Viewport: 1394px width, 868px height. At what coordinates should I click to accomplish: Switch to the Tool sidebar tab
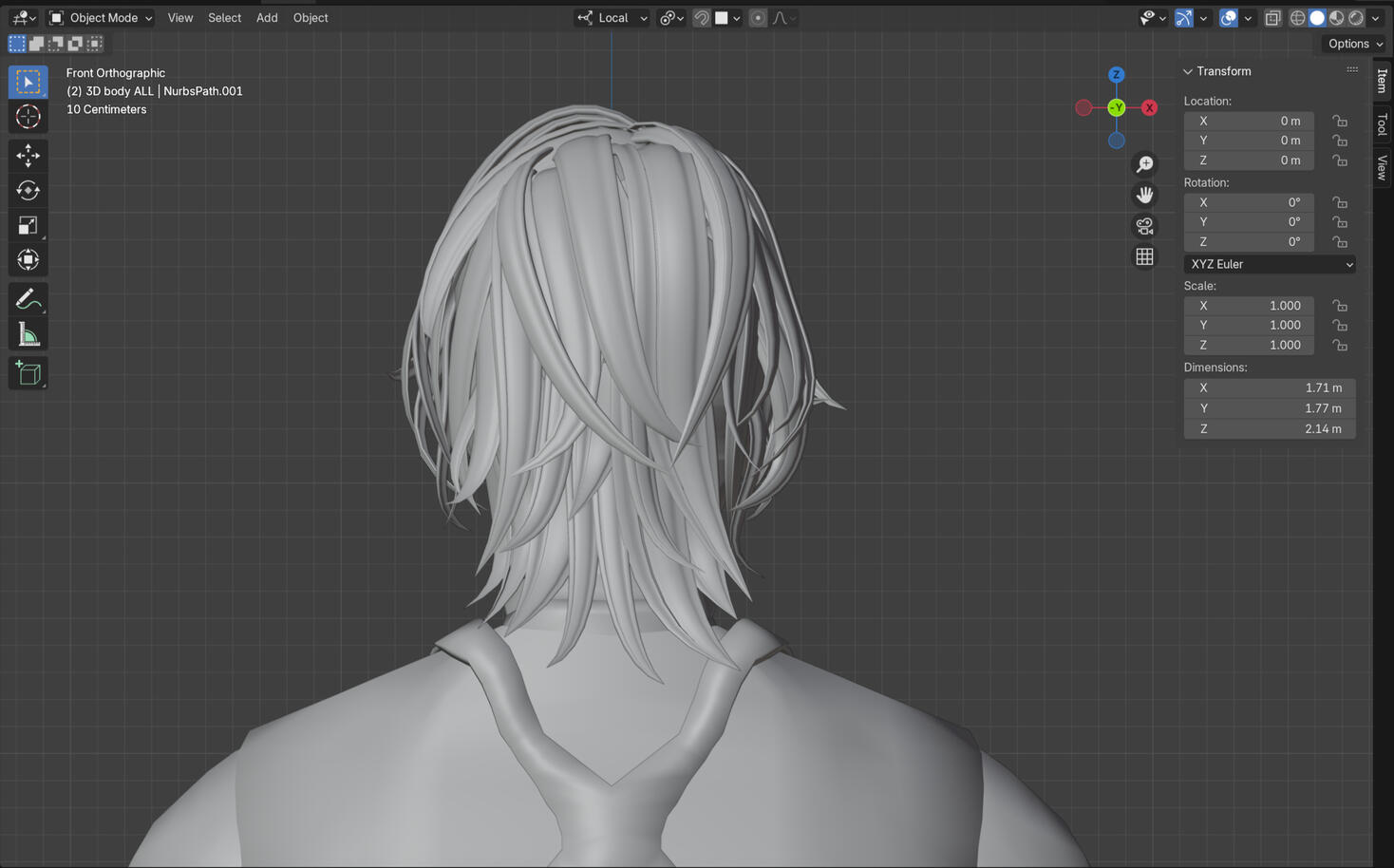pos(1382,124)
